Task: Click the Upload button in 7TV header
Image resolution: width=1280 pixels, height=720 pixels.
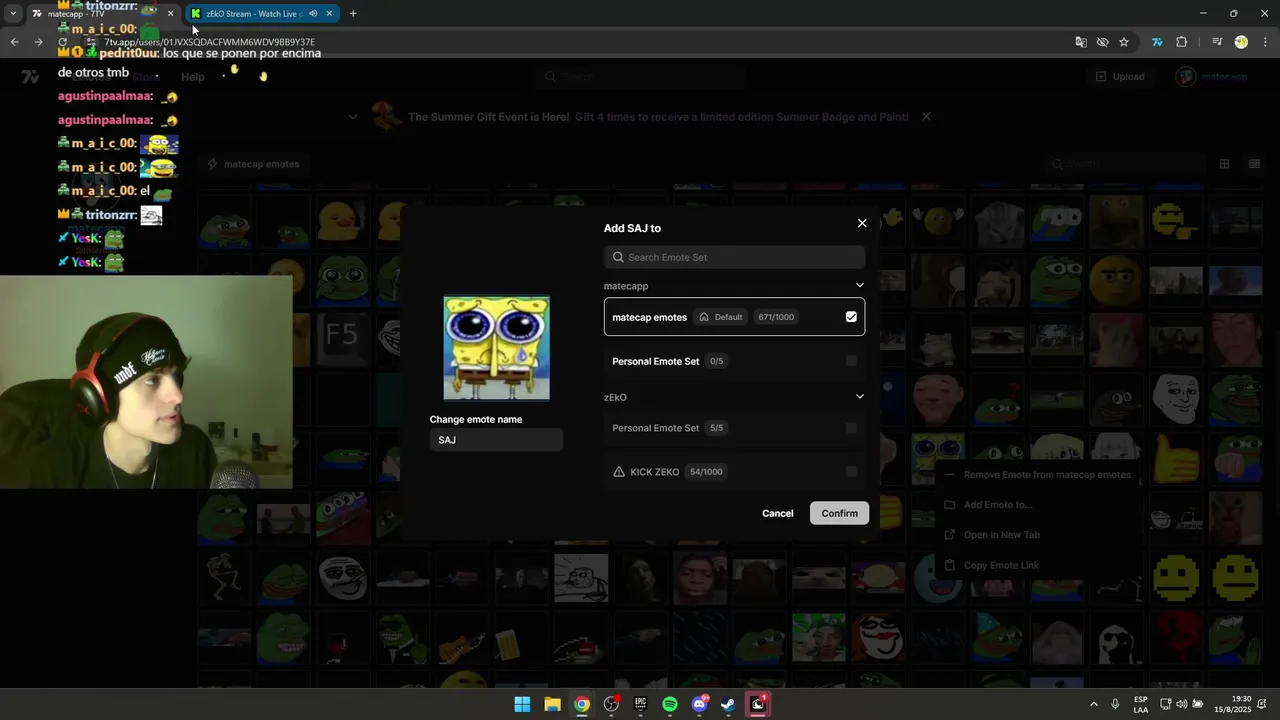Action: 1120,76
